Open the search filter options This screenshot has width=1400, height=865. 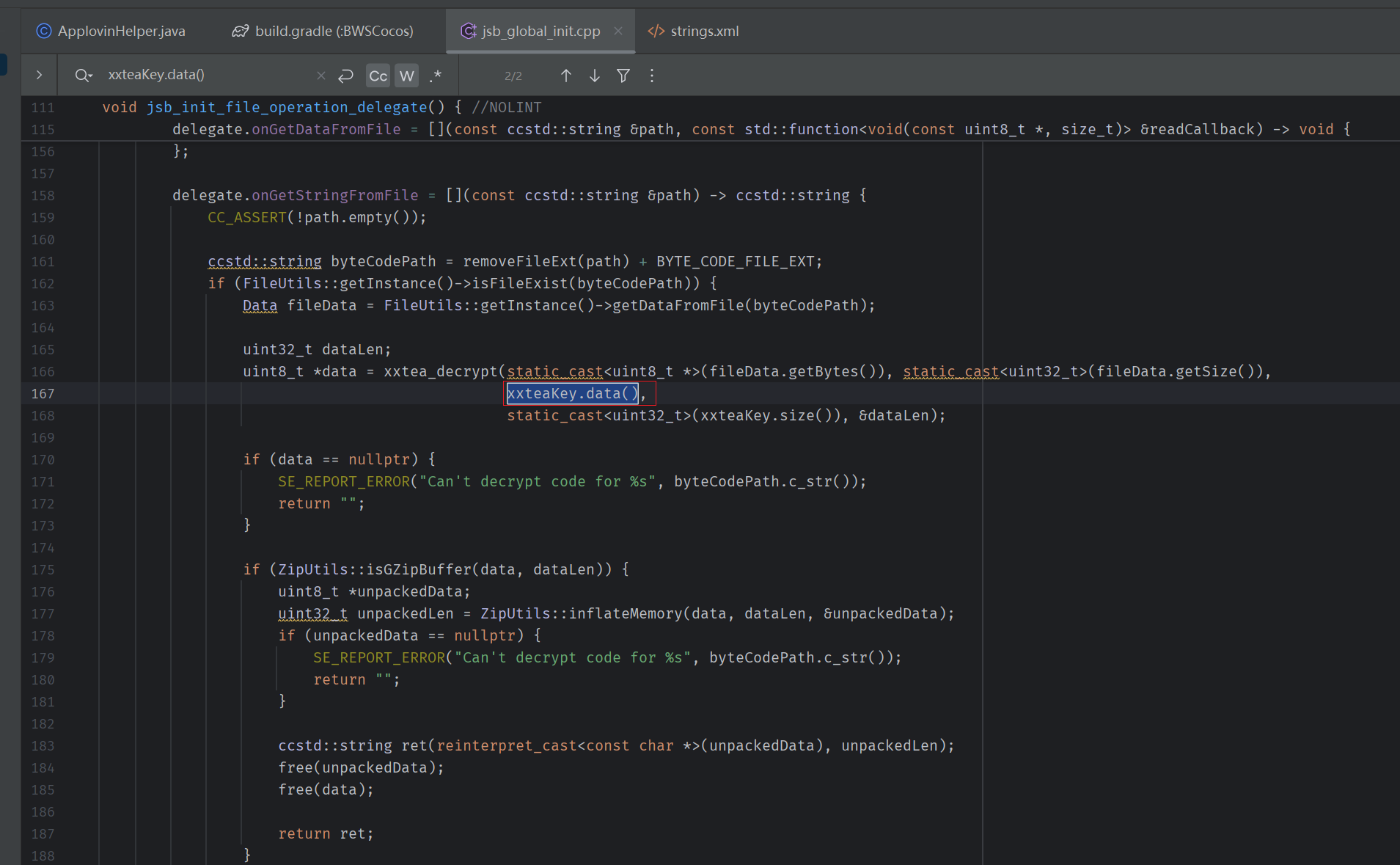click(x=623, y=76)
